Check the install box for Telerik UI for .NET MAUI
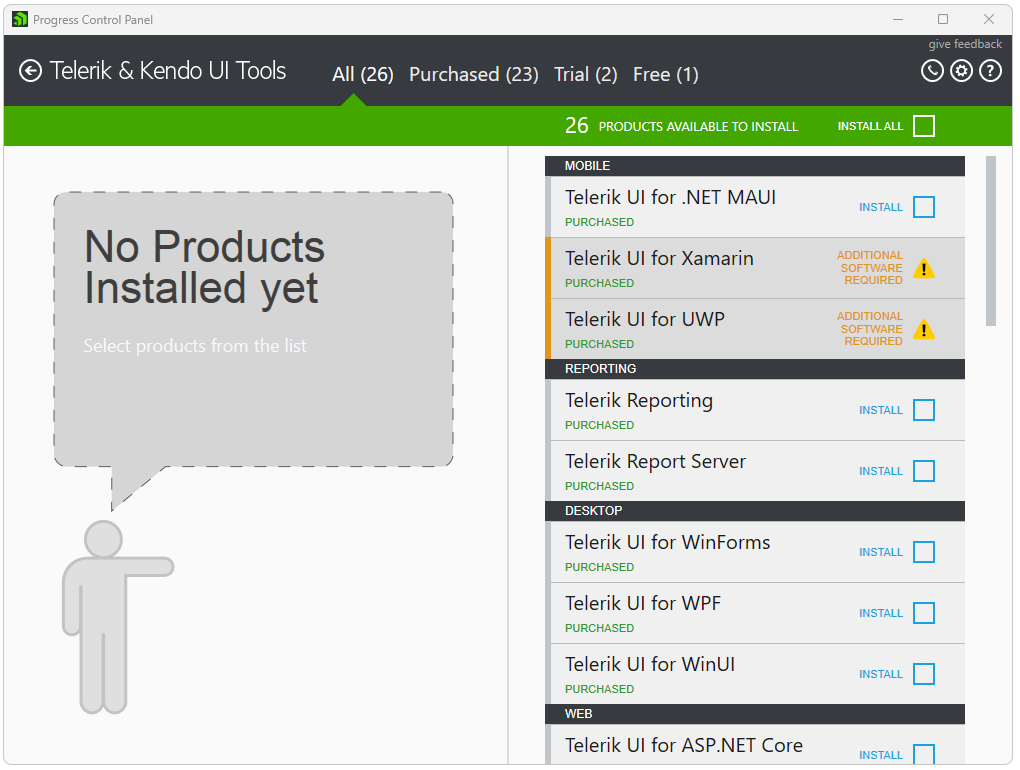 coord(923,207)
